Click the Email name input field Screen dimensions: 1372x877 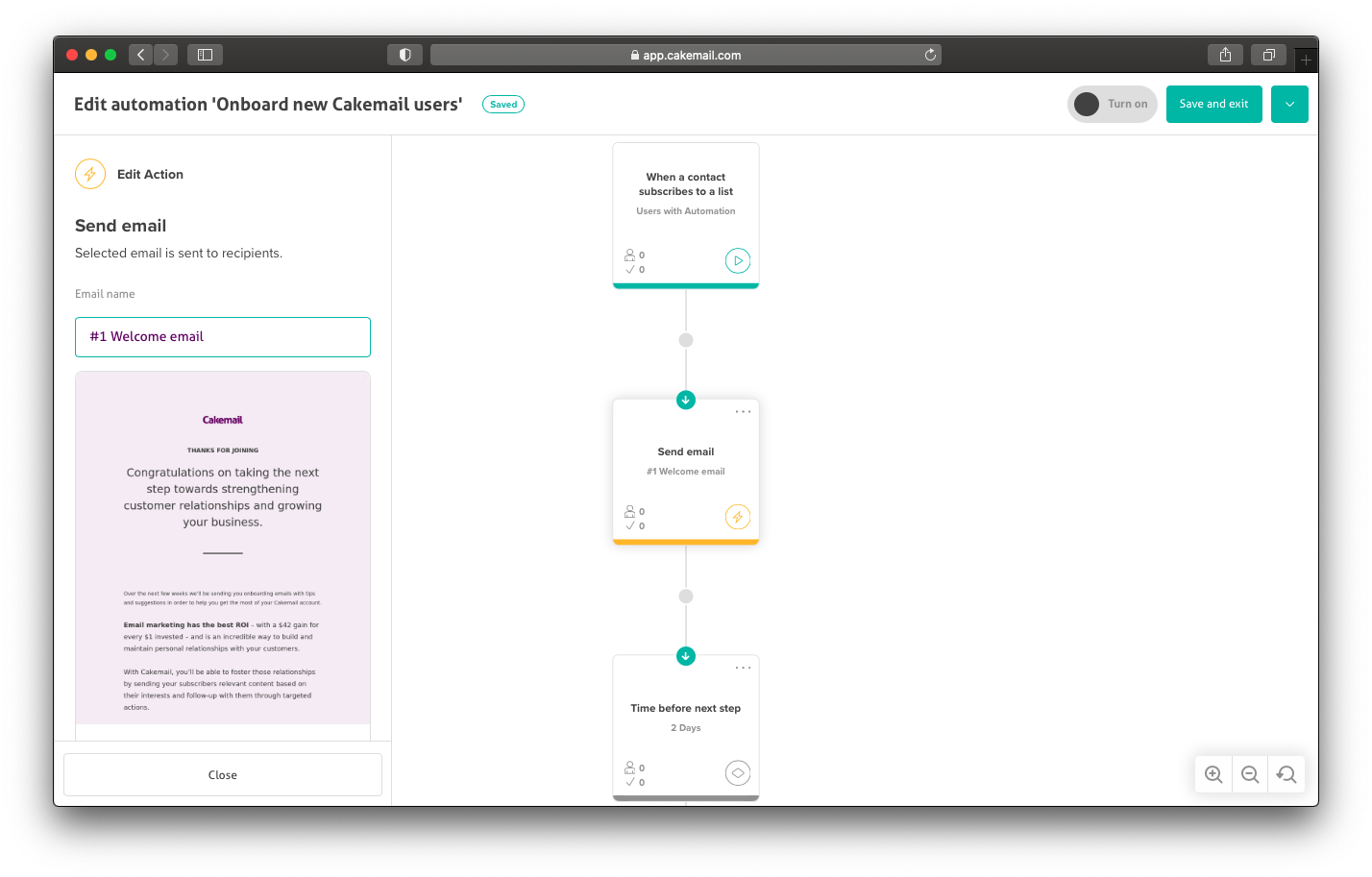point(223,337)
